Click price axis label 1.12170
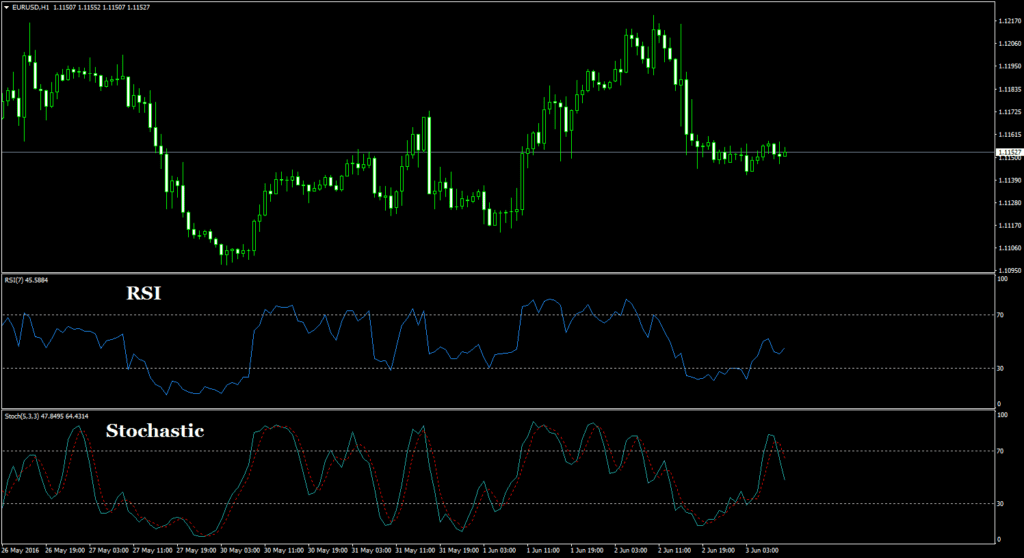 pyautogui.click(x=1010, y=21)
